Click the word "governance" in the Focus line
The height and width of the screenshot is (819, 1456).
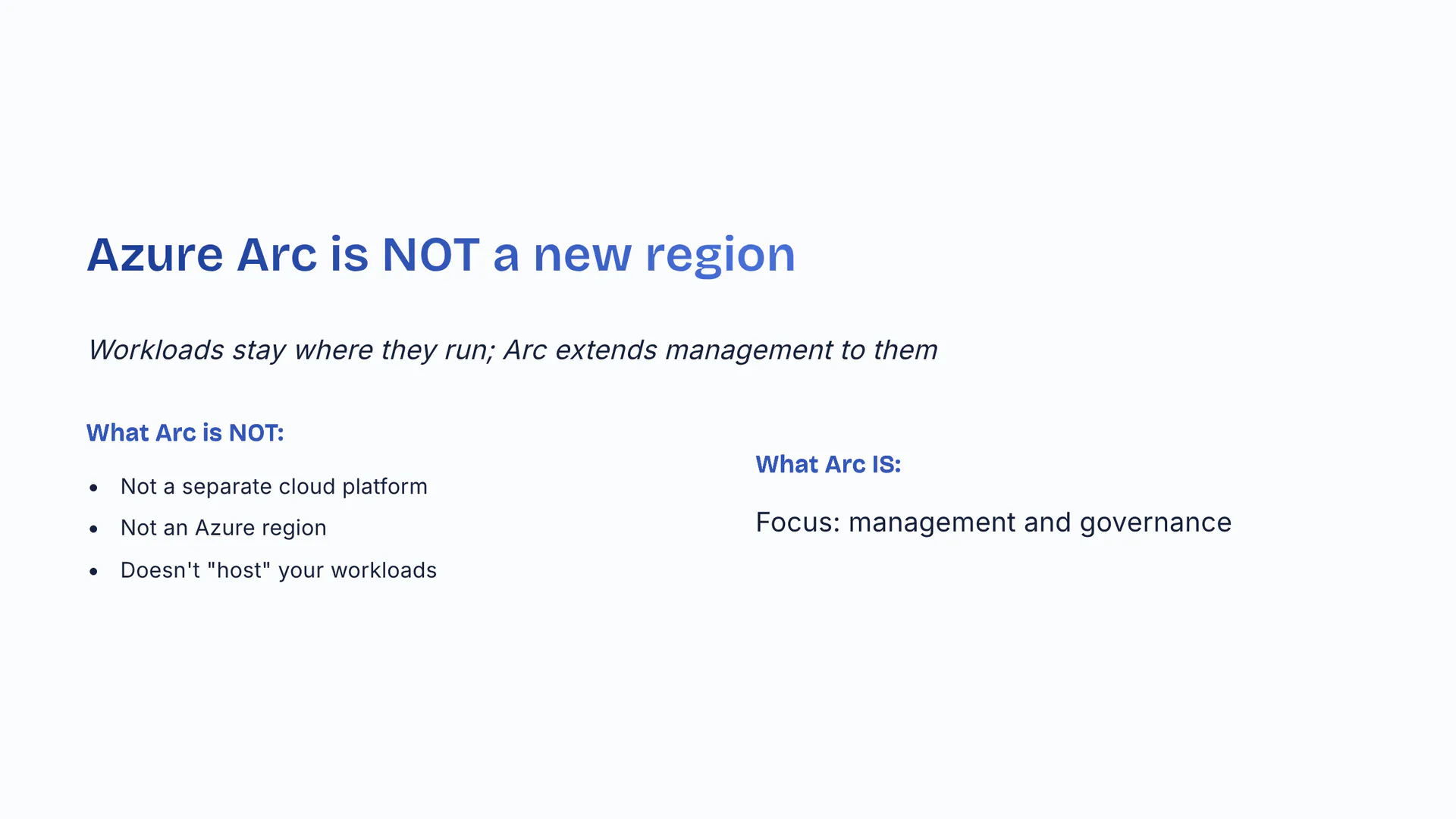(x=1155, y=522)
